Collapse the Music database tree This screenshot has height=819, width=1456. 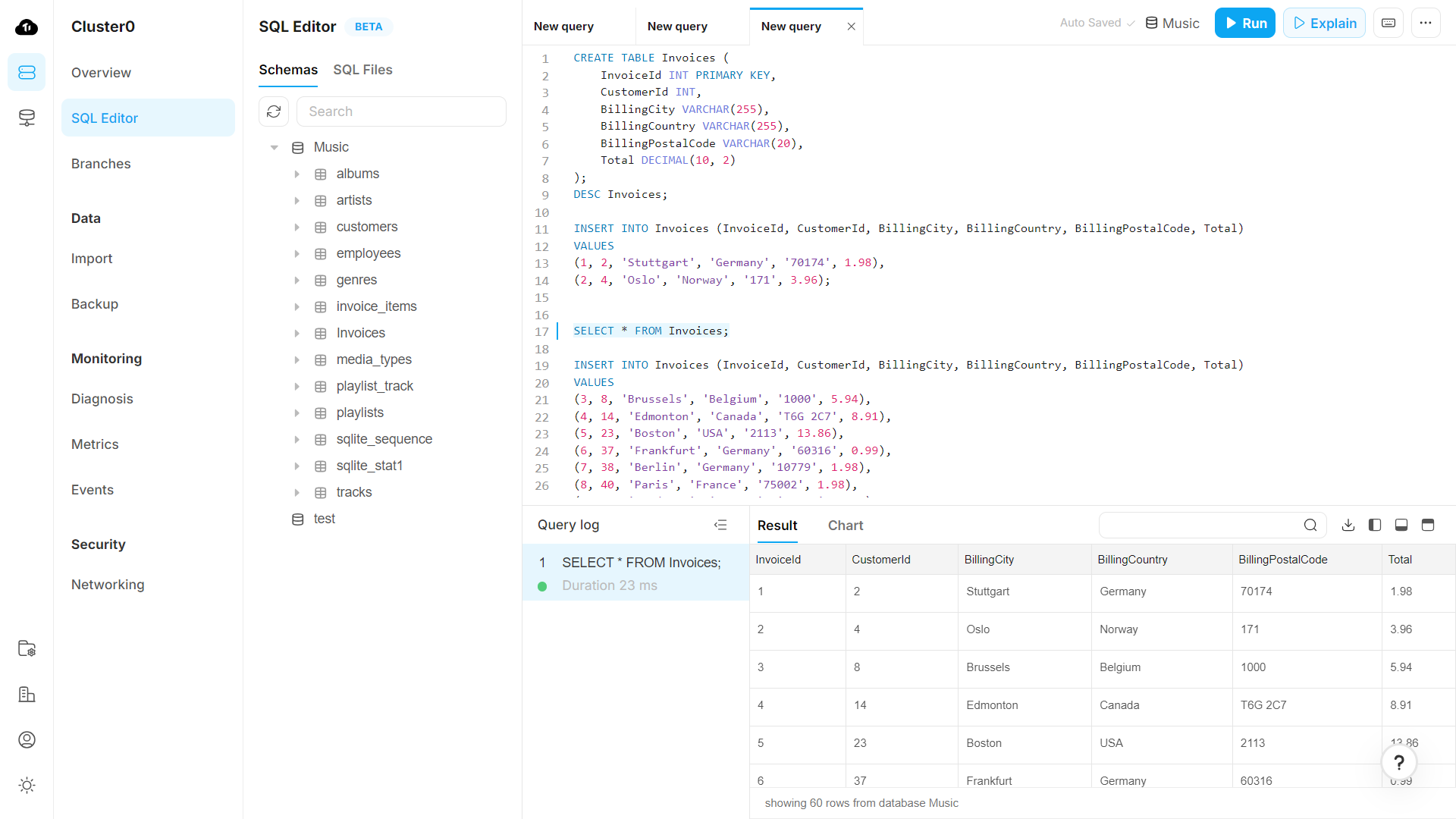(275, 147)
